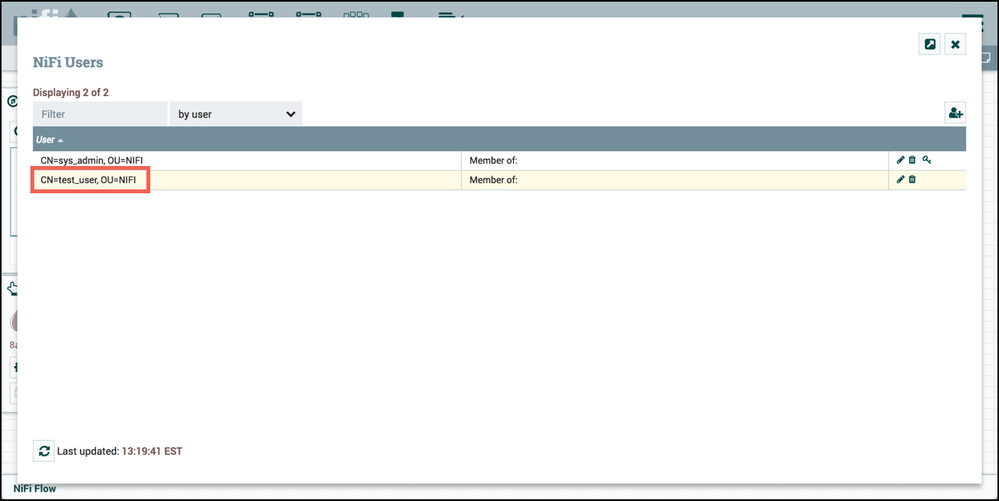Viewport: 999px width, 501px height.
Task: Click the add user icon
Action: (x=955, y=113)
